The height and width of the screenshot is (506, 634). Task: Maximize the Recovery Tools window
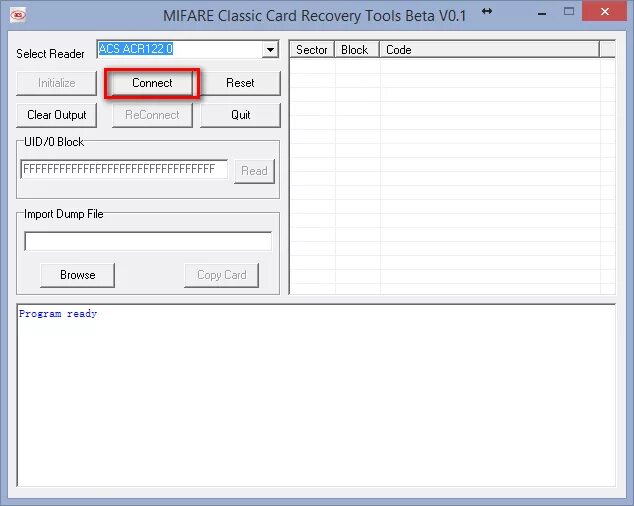(x=569, y=12)
